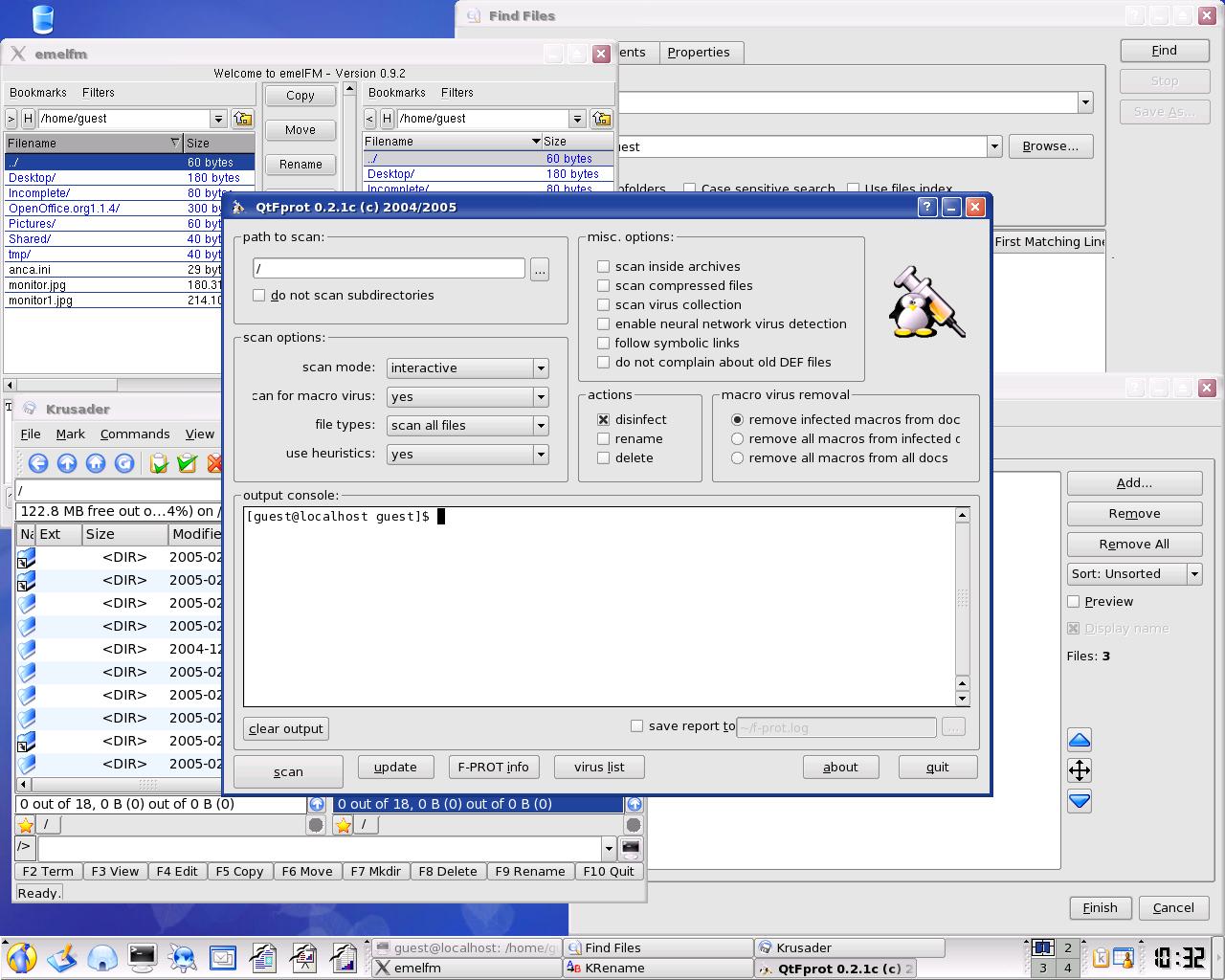
Task: Click the Krusader back arrow icon
Action: [38, 463]
